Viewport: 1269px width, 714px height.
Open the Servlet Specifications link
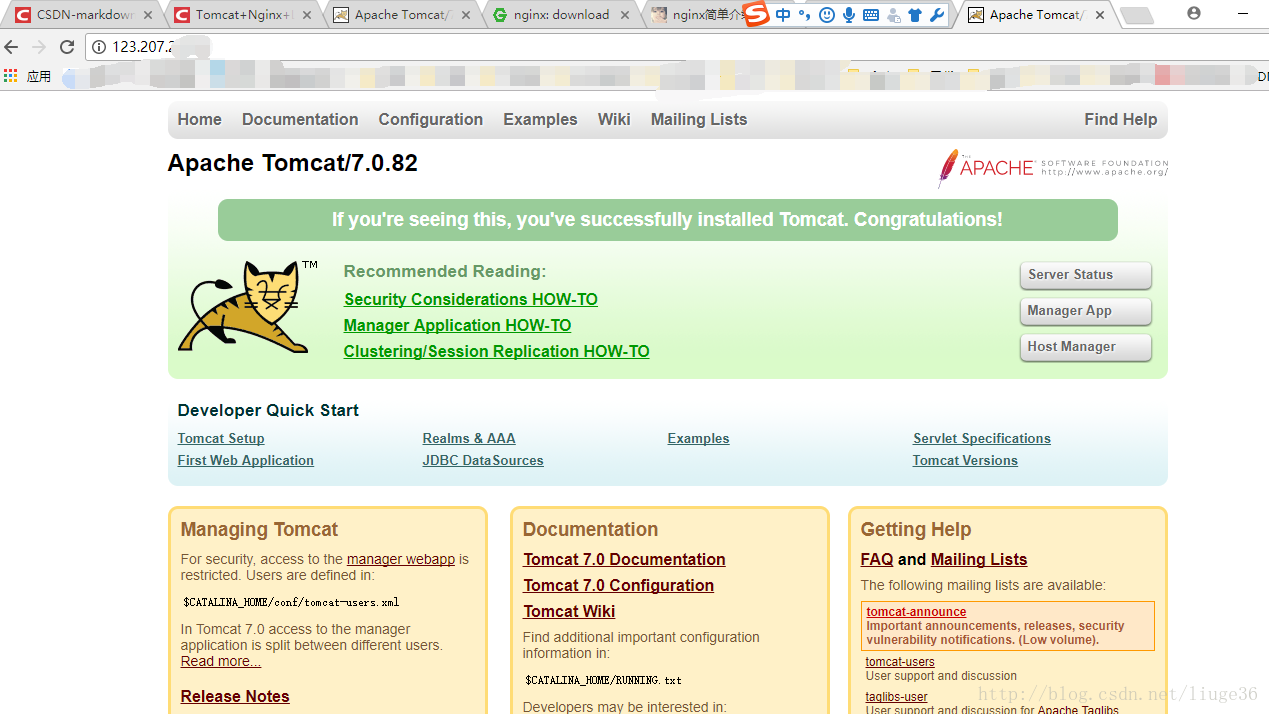pos(981,438)
